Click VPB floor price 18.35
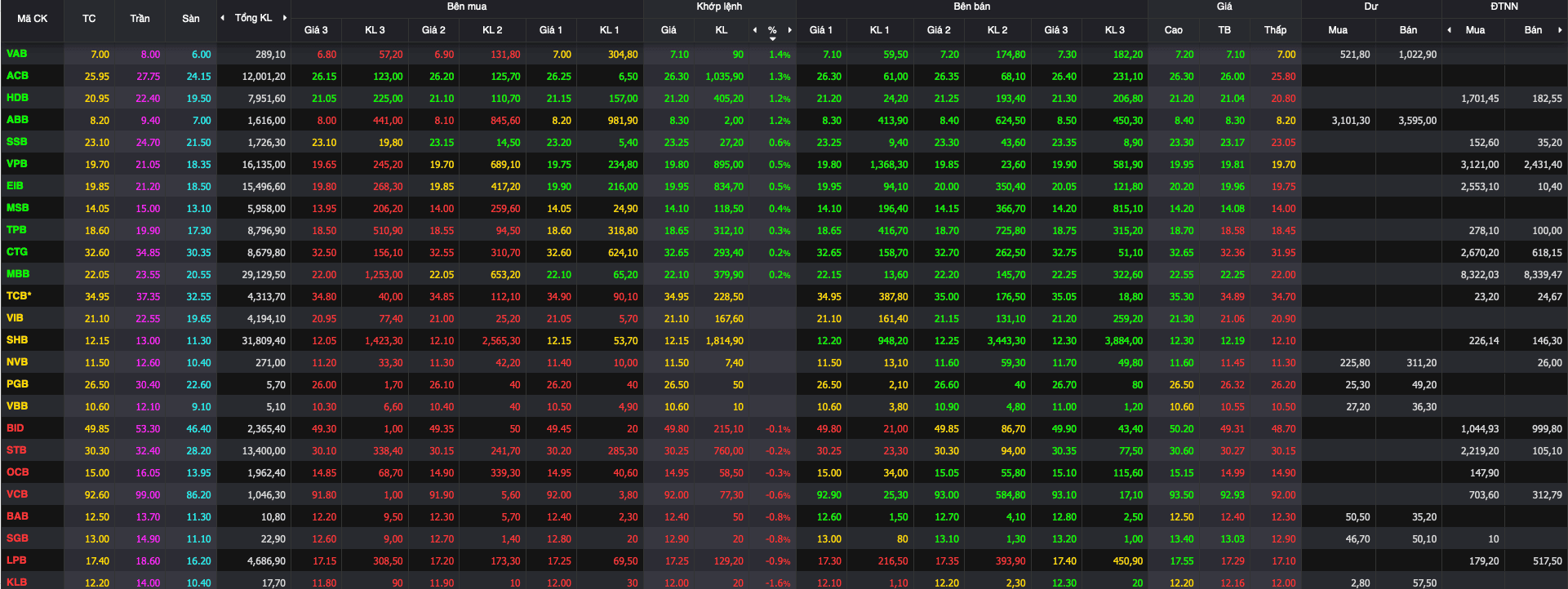This screenshot has width=1568, height=589. click(x=198, y=165)
